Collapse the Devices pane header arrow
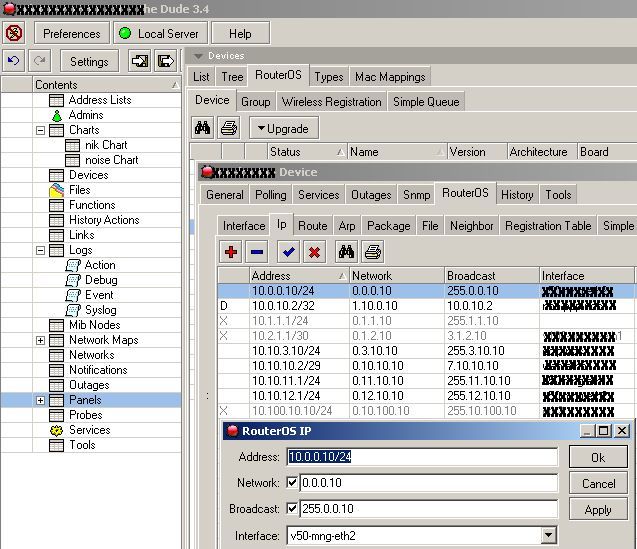 click(198, 56)
